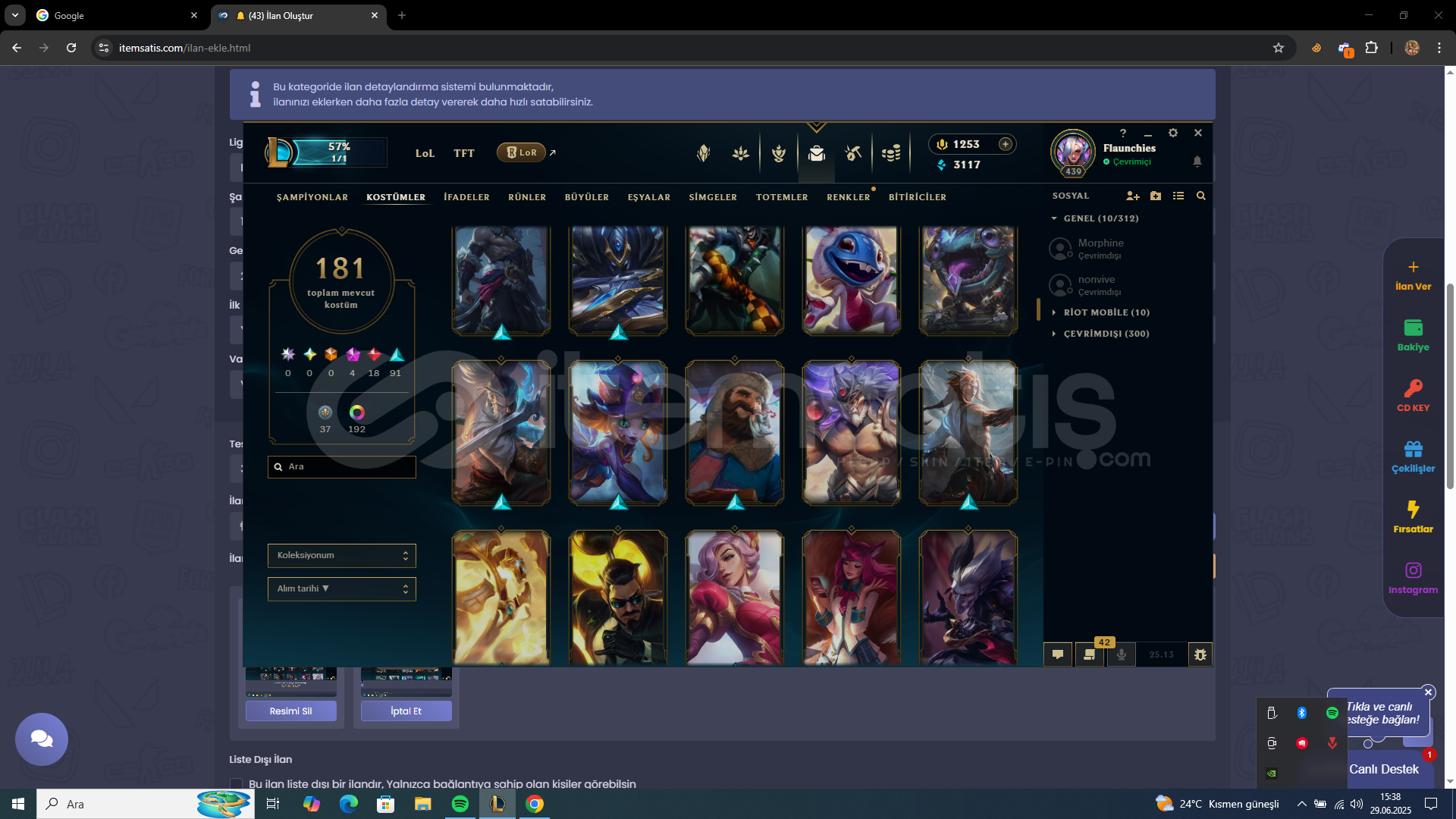Image resolution: width=1456 pixels, height=819 pixels.
Task: Open the Fırsatlar lightning sidebar item
Action: pyautogui.click(x=1414, y=517)
